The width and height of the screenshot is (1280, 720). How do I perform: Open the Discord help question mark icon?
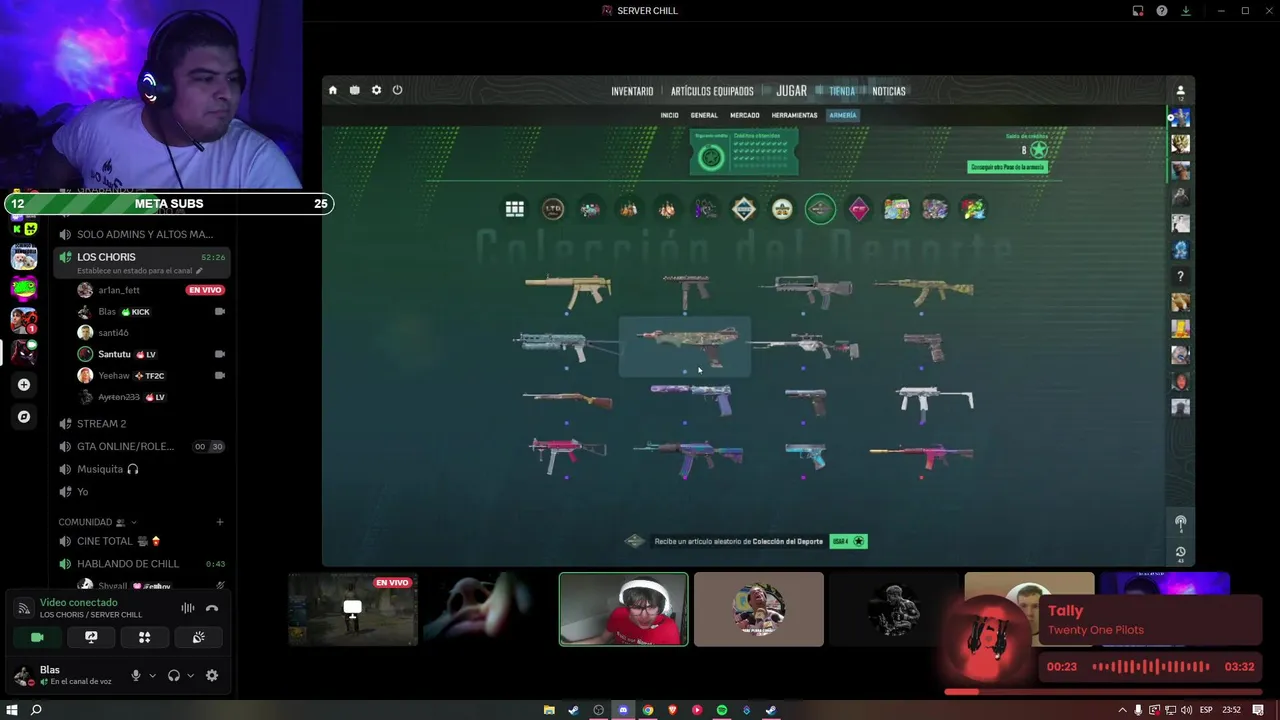pyautogui.click(x=1162, y=11)
